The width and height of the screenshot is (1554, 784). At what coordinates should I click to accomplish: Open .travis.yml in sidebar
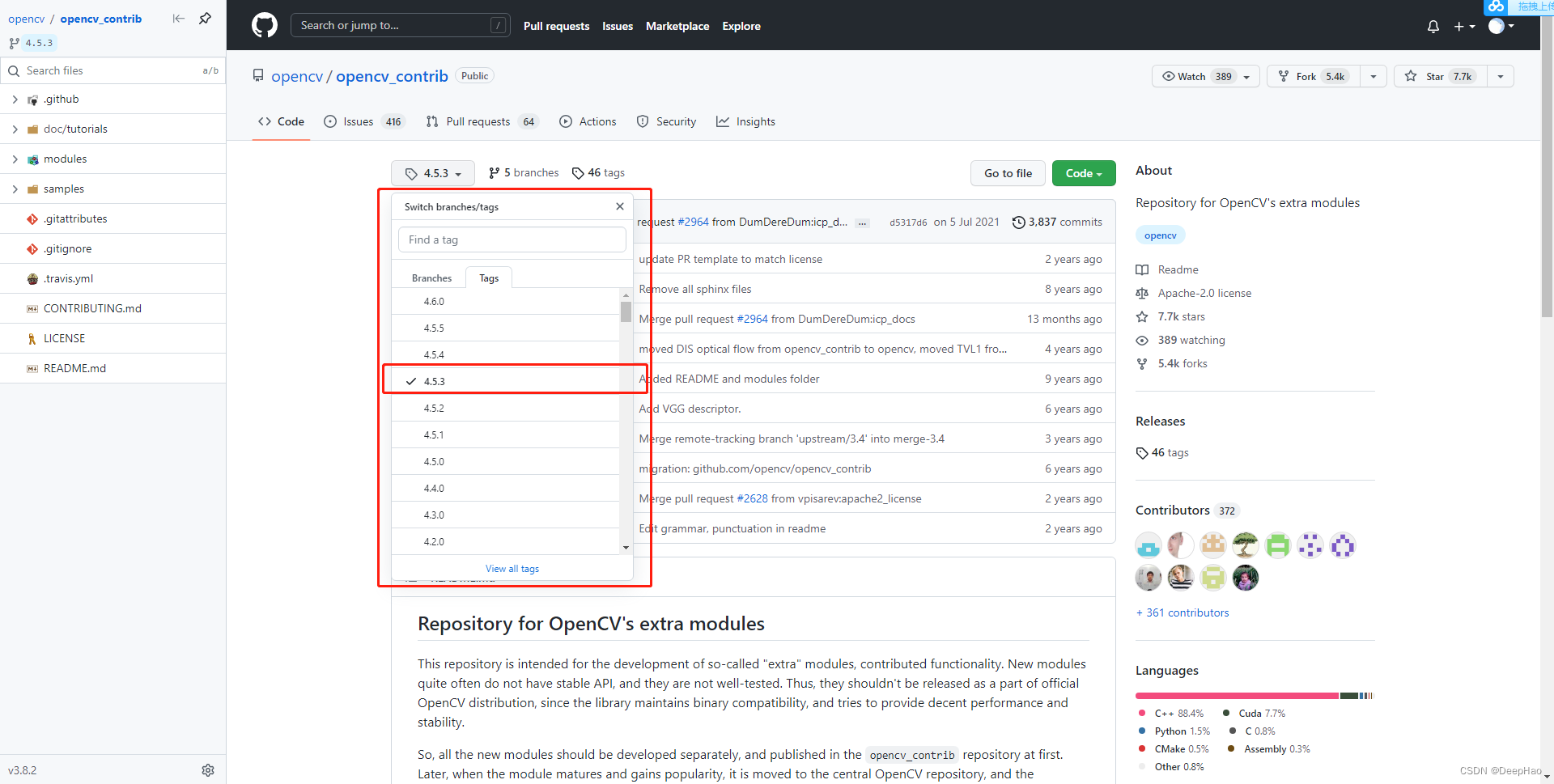(113, 278)
